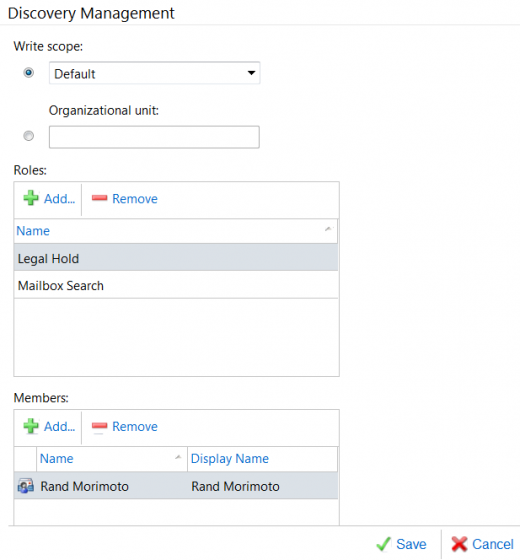Click the green plus icon under Members
The width and height of the screenshot is (520, 560).
coord(31,426)
